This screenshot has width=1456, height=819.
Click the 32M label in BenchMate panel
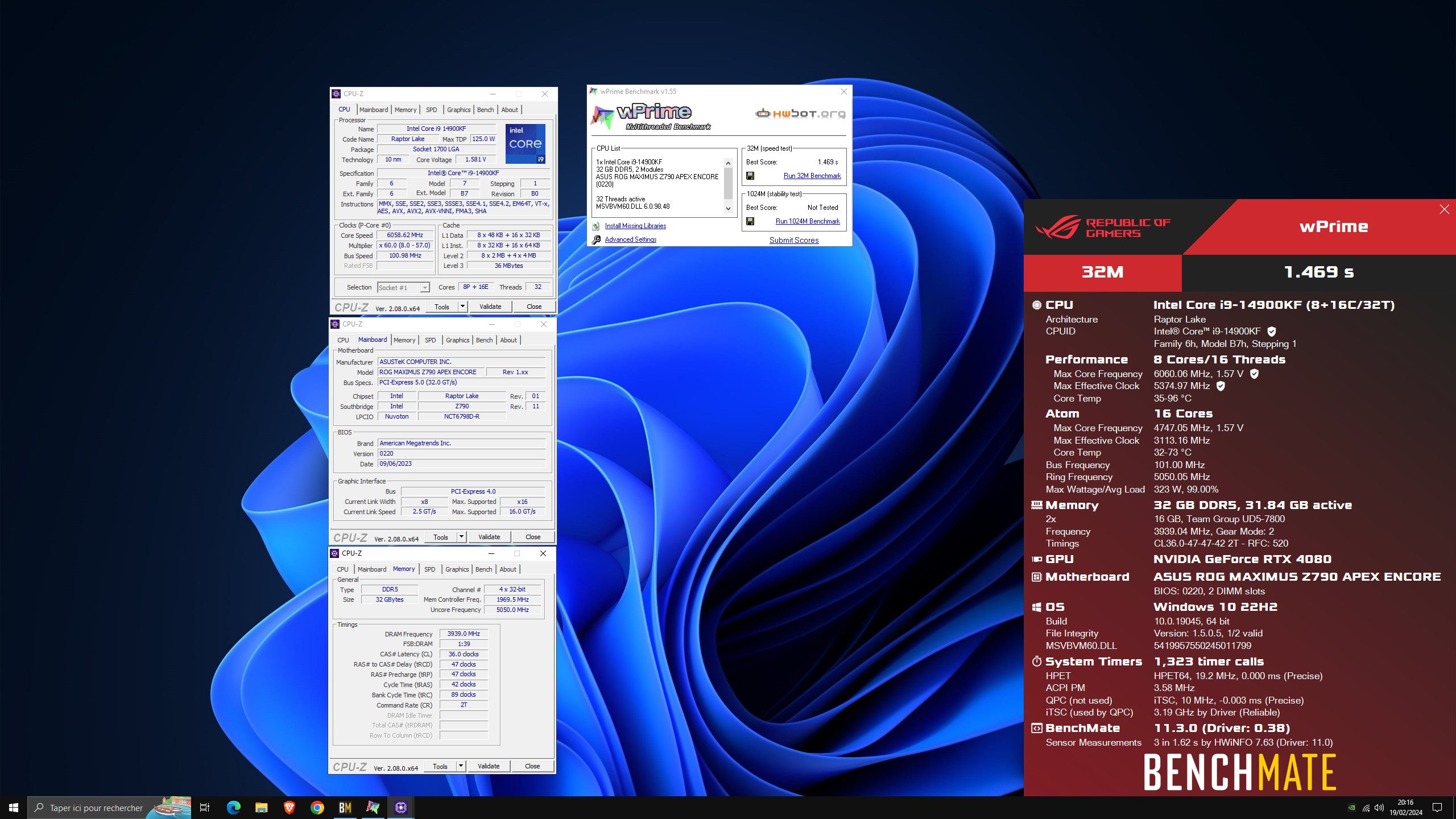pos(1102,272)
